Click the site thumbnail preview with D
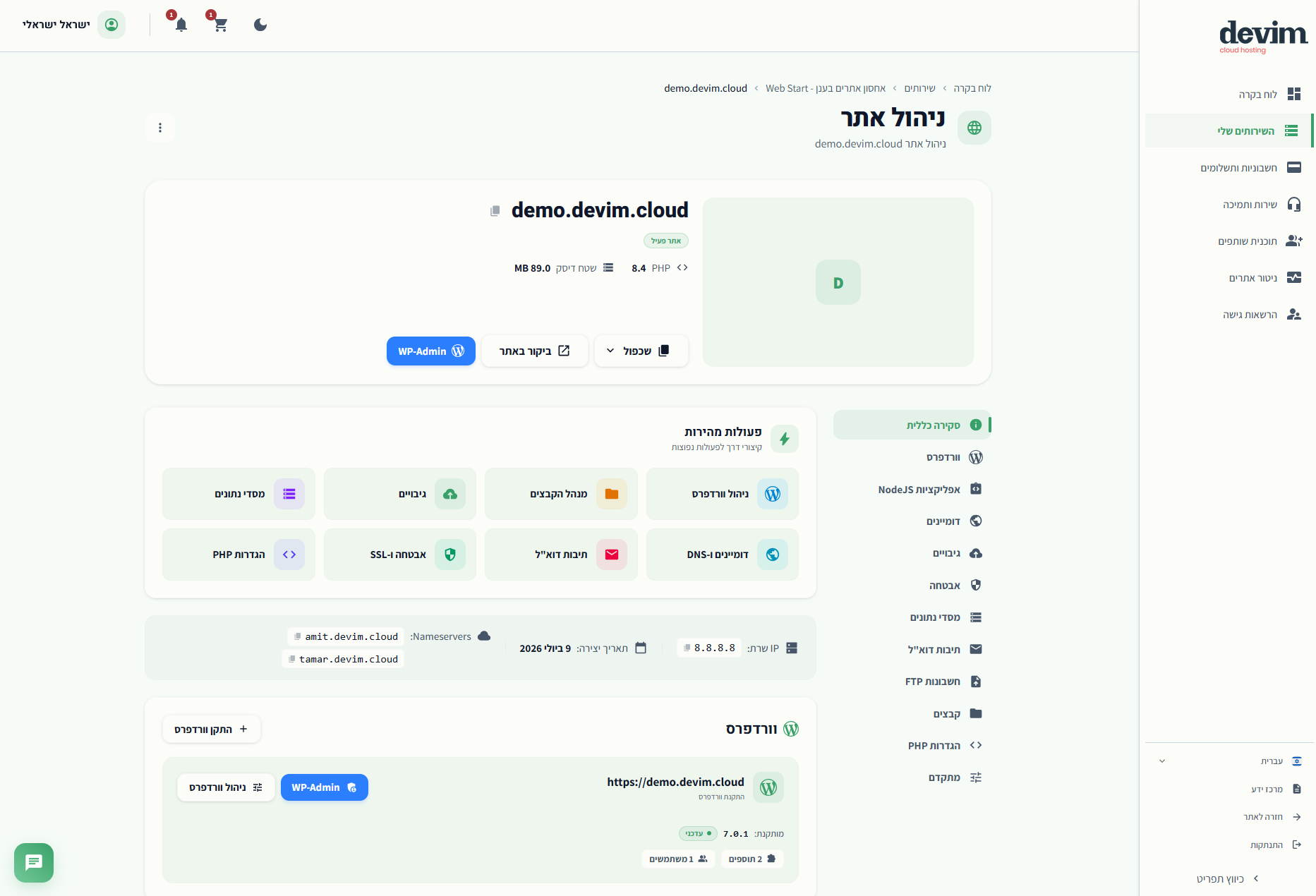Image resolution: width=1316 pixels, height=896 pixels. [x=838, y=282]
